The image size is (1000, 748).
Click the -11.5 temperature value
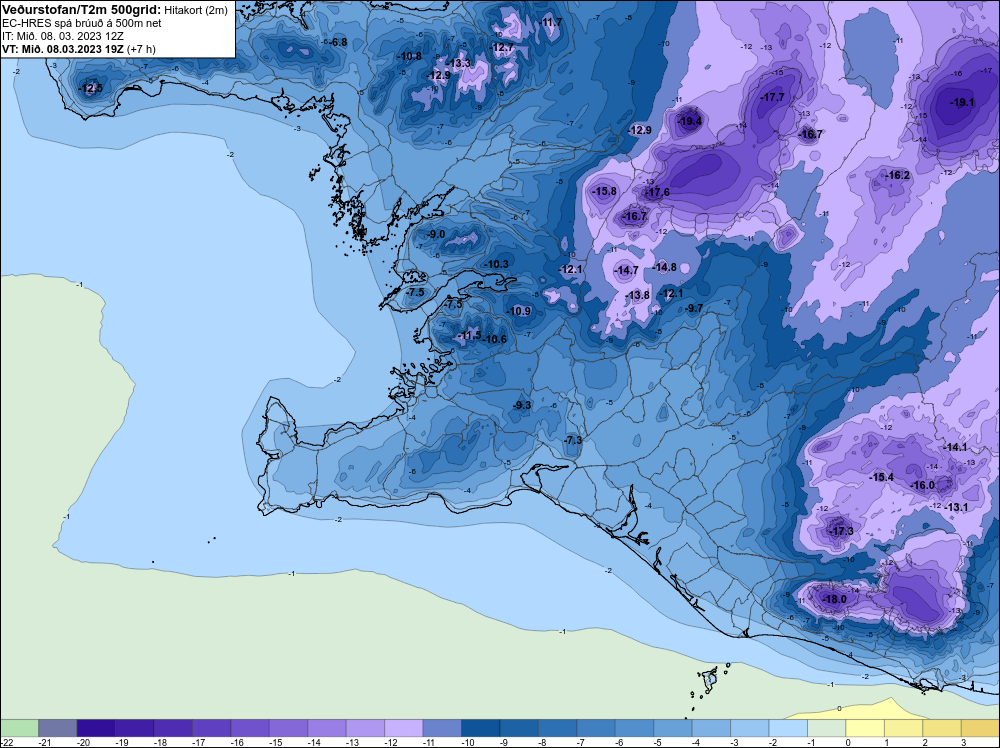[469, 335]
